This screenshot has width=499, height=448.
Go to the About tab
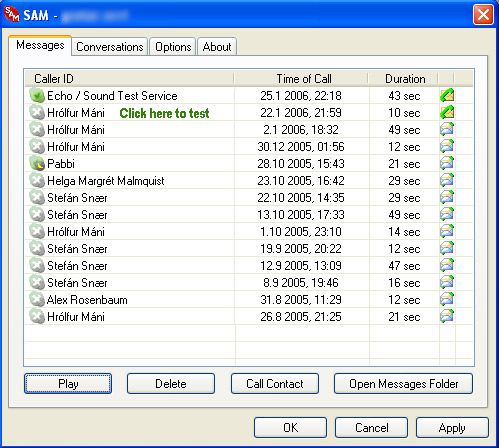coord(217,47)
